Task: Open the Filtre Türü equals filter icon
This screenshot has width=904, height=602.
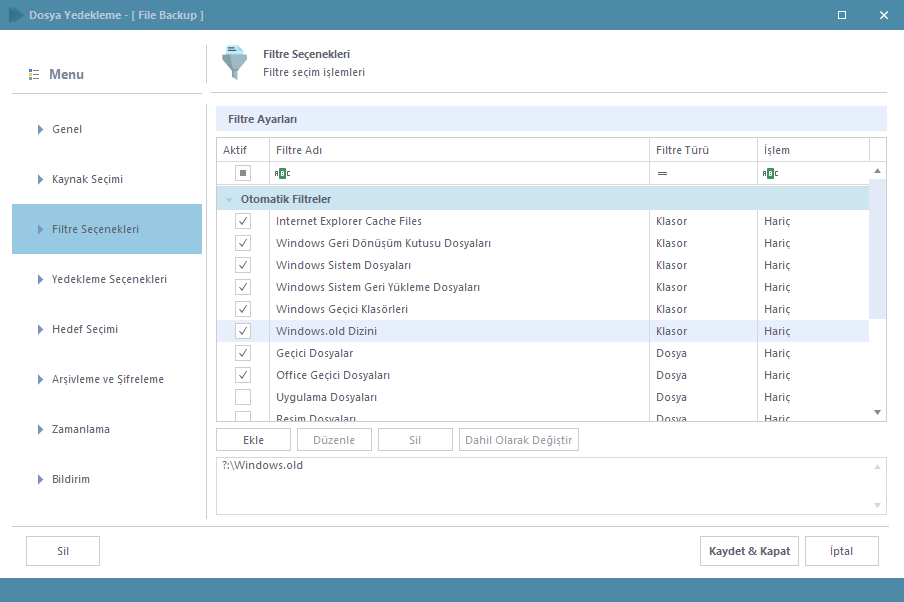Action: pyautogui.click(x=662, y=173)
